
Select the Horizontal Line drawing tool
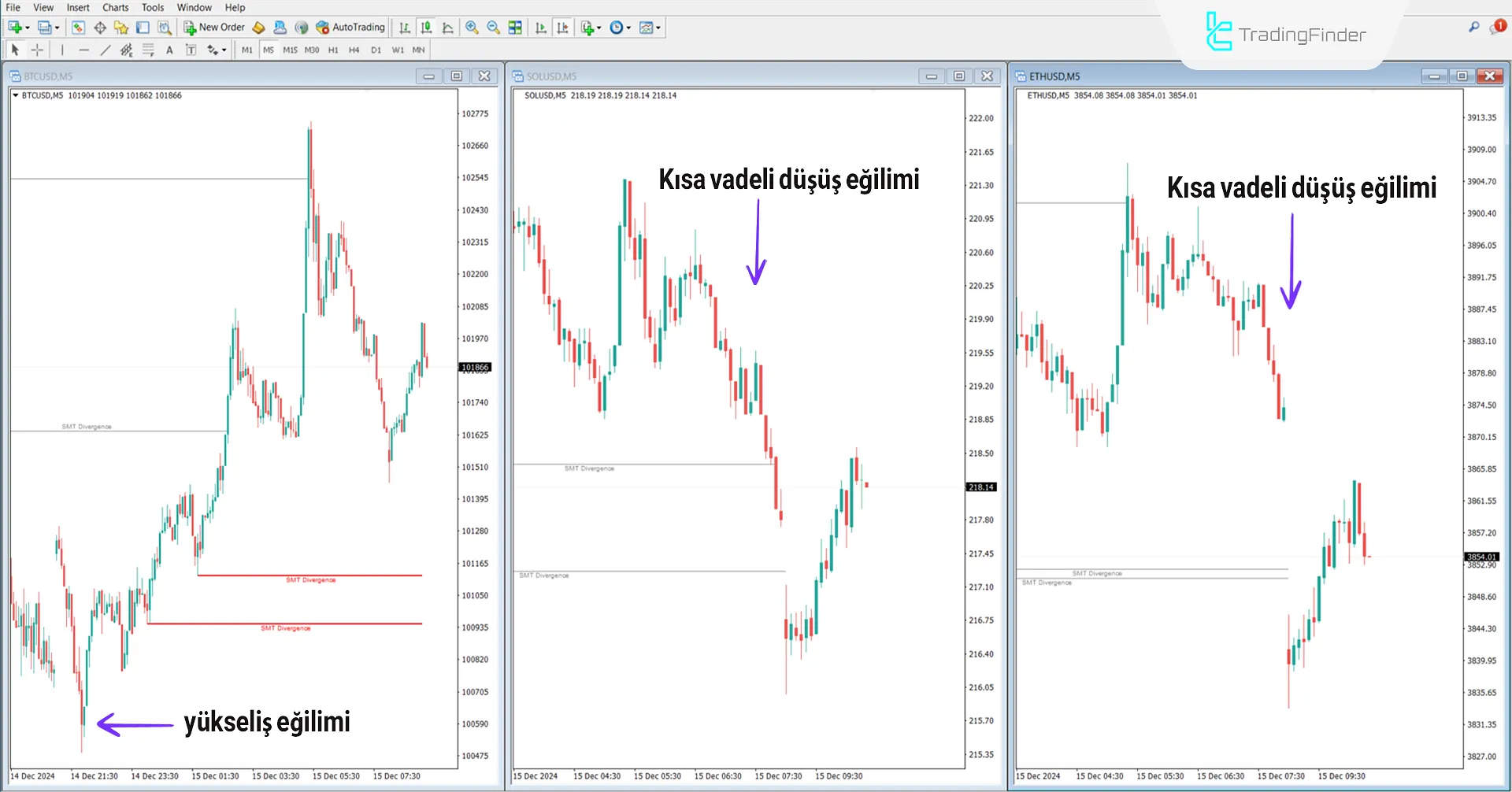click(x=84, y=49)
